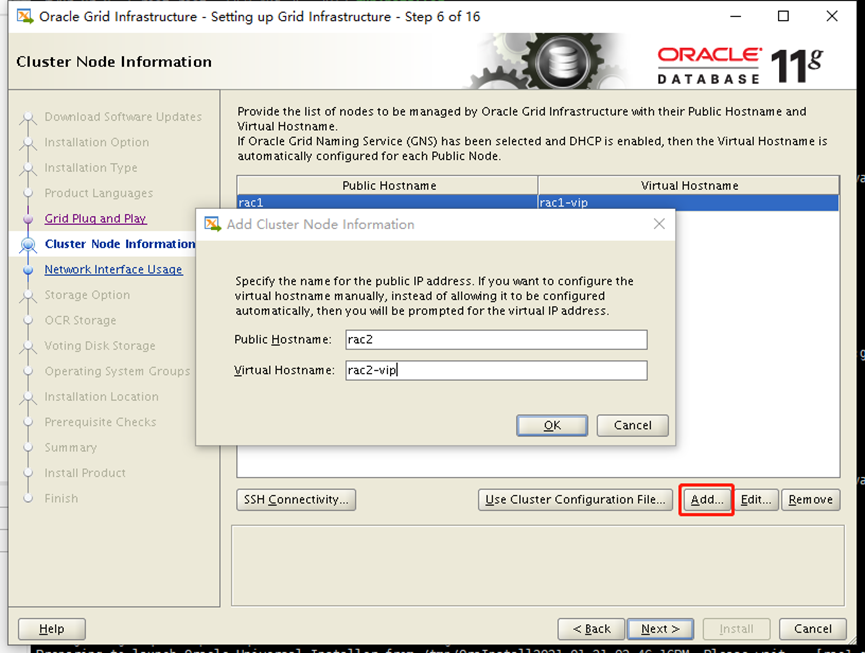The image size is (865, 653).
Task: Click the Installation Type step
Action: [x=91, y=168]
